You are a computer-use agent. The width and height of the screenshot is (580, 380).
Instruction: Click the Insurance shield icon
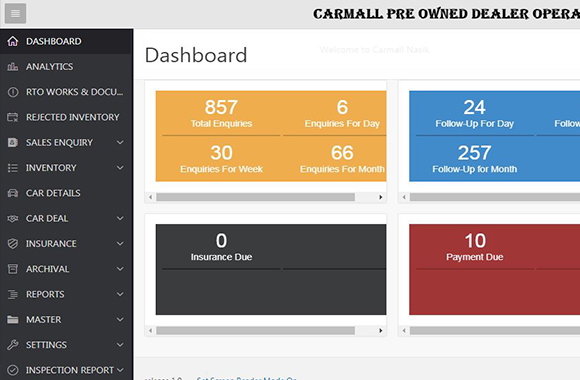[13, 243]
